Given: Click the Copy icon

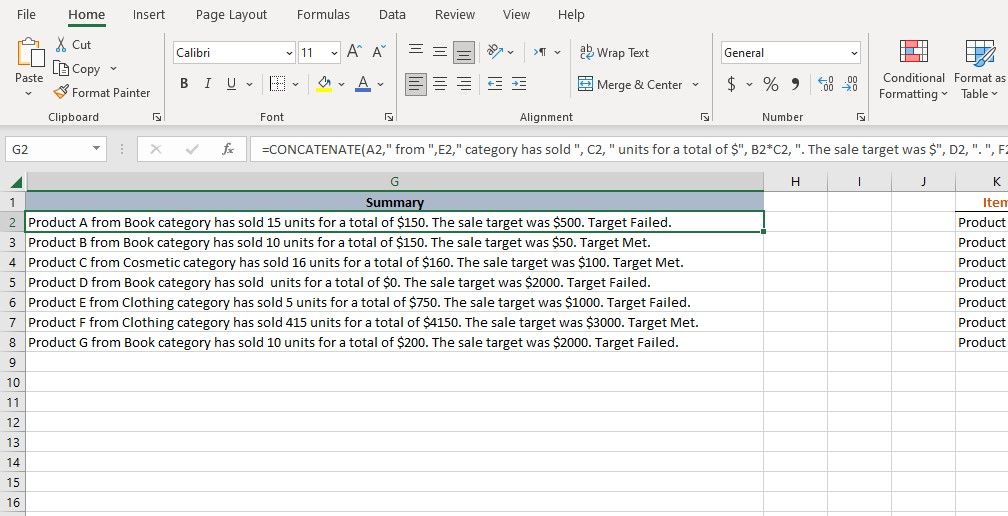Looking at the screenshot, I should (x=60, y=68).
